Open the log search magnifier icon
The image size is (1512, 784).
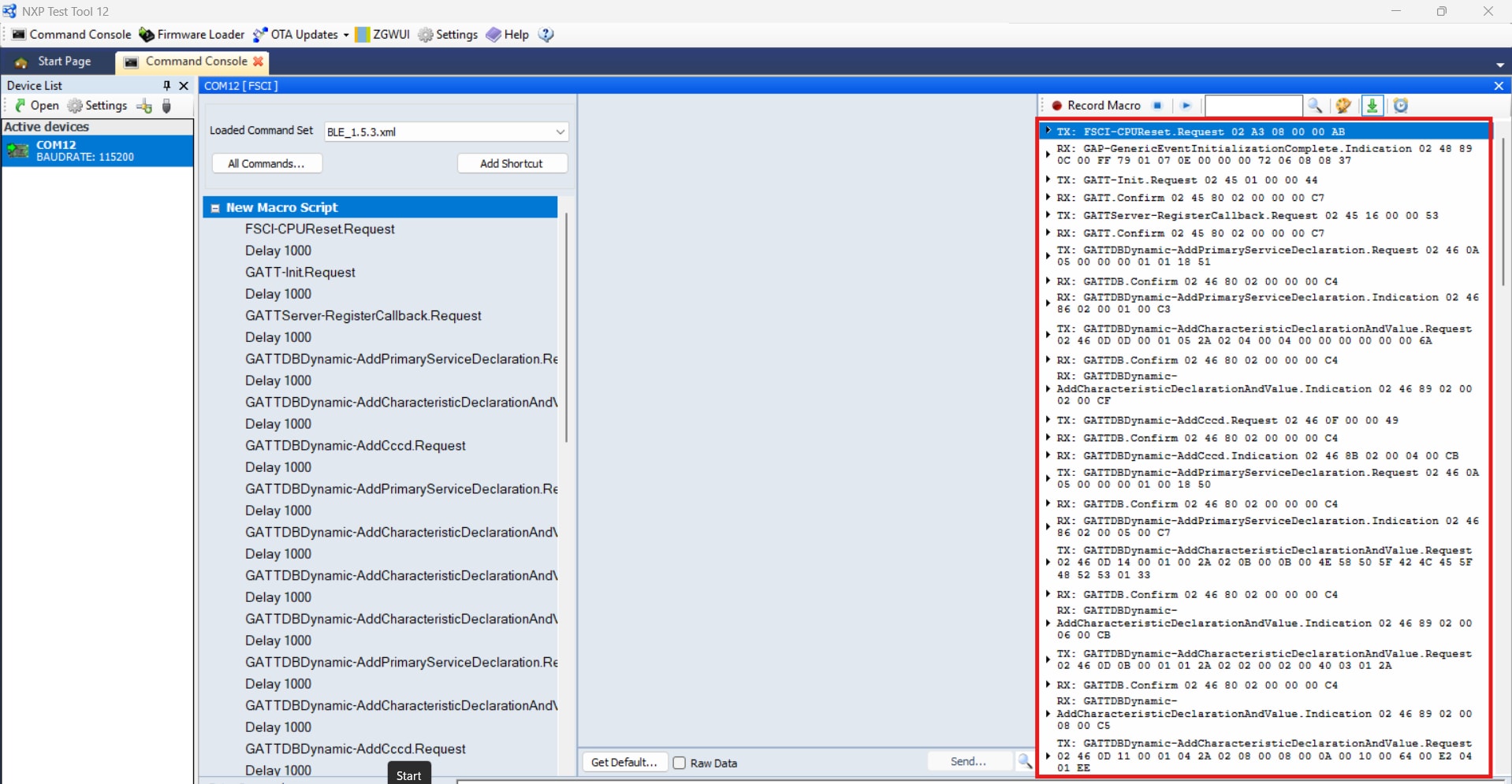click(1316, 106)
